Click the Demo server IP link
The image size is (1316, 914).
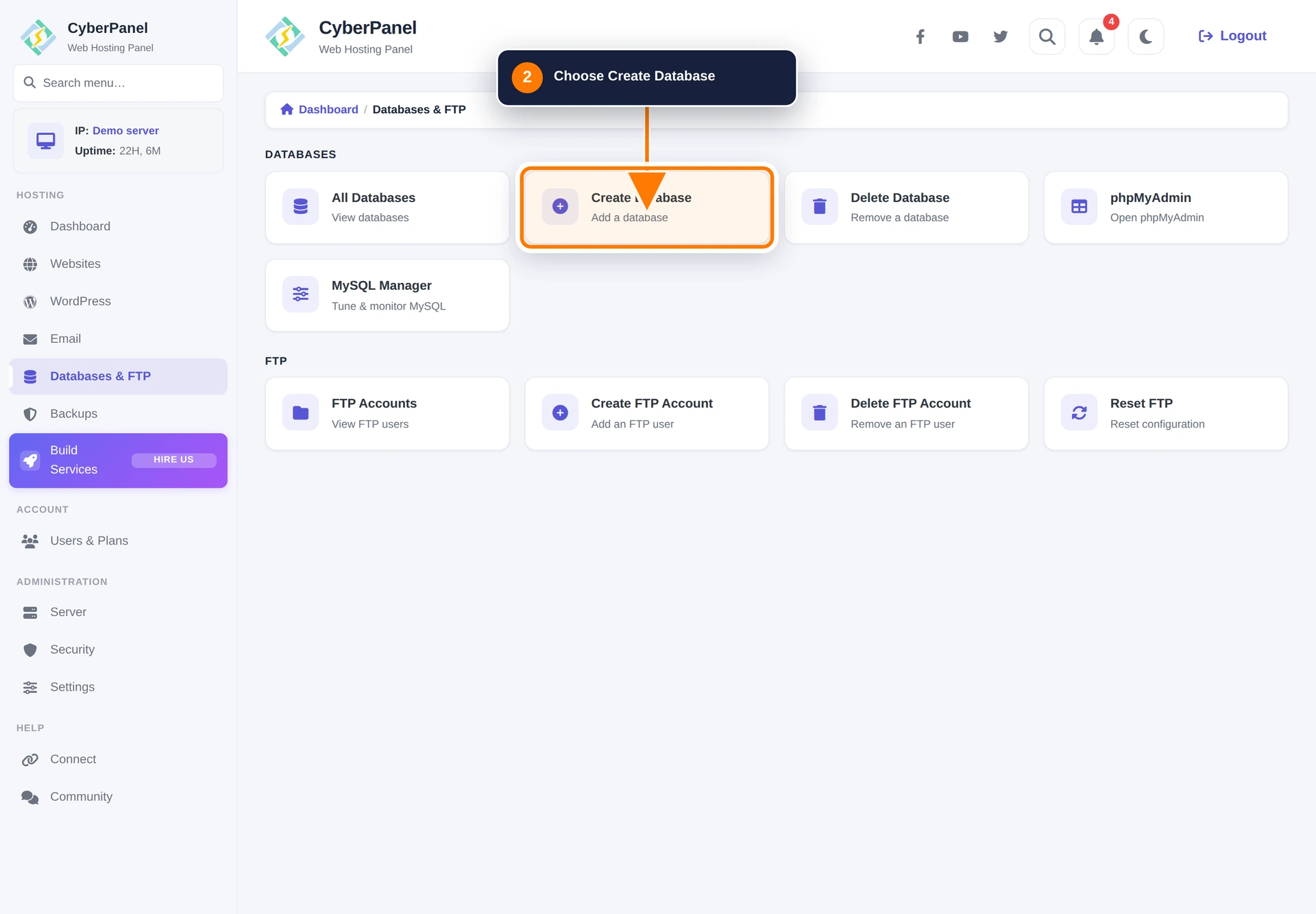[125, 130]
